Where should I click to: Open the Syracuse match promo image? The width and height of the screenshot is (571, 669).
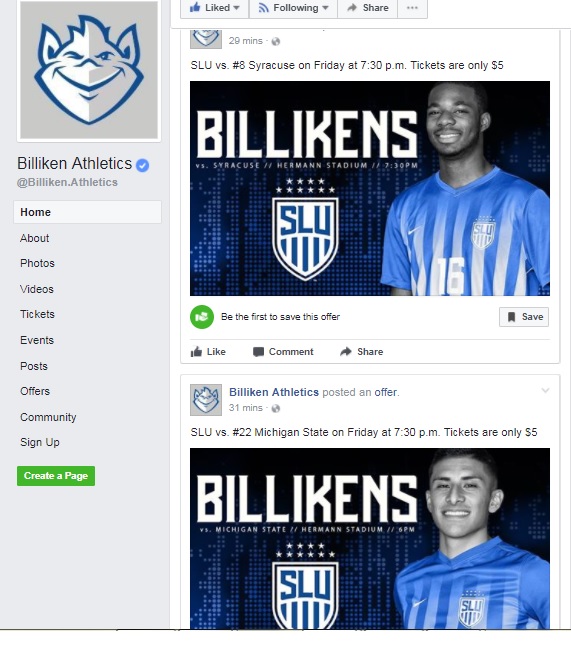click(370, 188)
